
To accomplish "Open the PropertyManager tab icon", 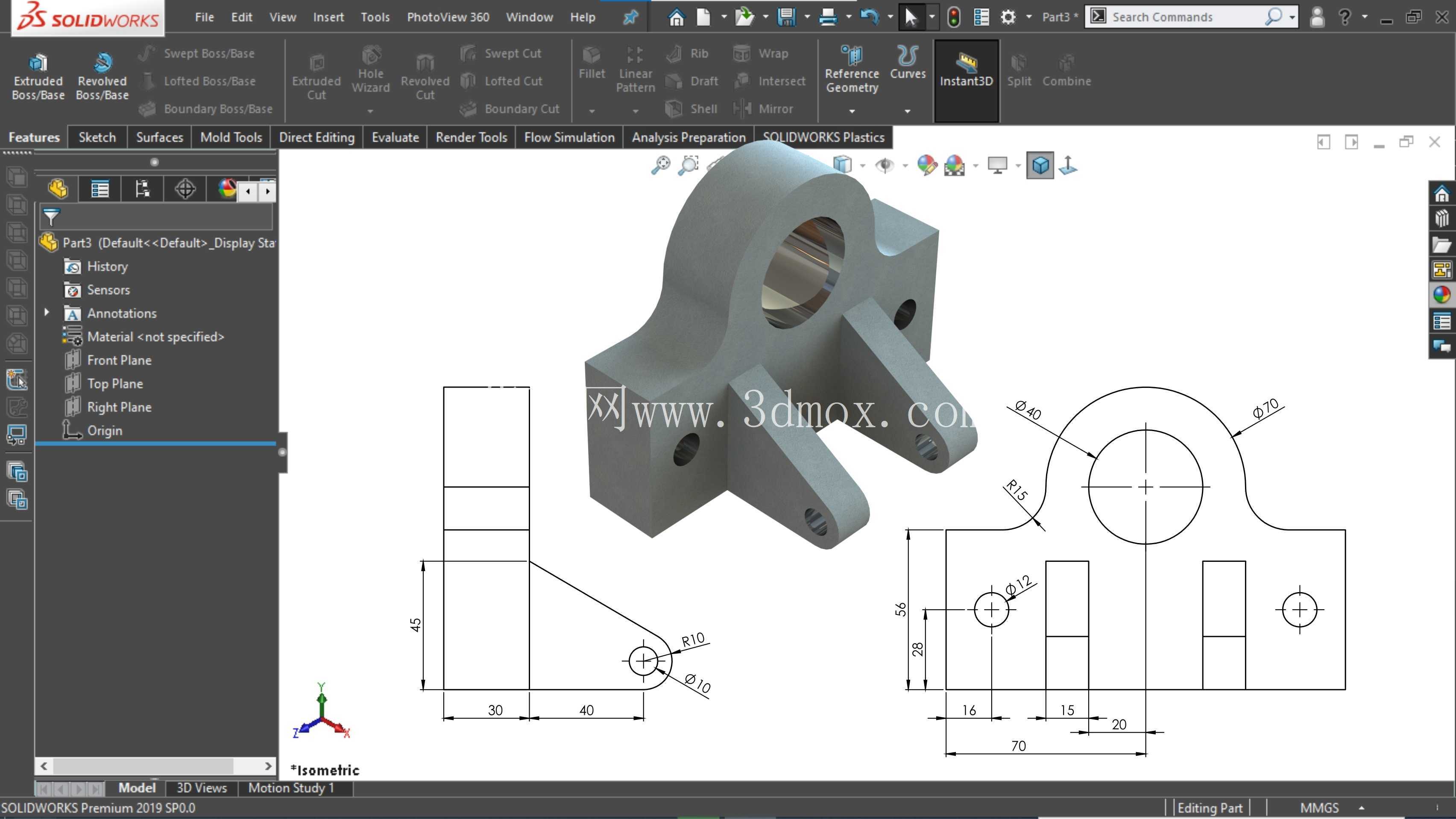I will tap(100, 189).
